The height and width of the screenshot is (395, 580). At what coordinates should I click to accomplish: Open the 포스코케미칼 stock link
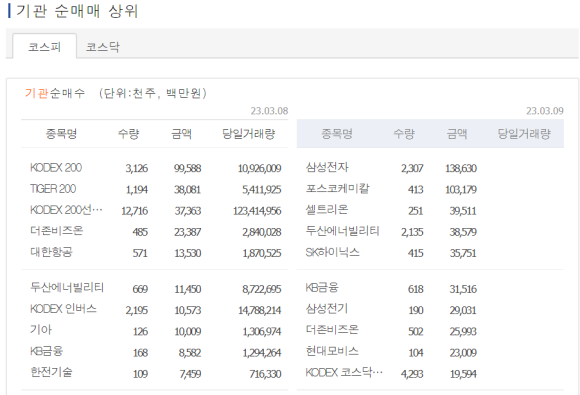tap(337, 189)
